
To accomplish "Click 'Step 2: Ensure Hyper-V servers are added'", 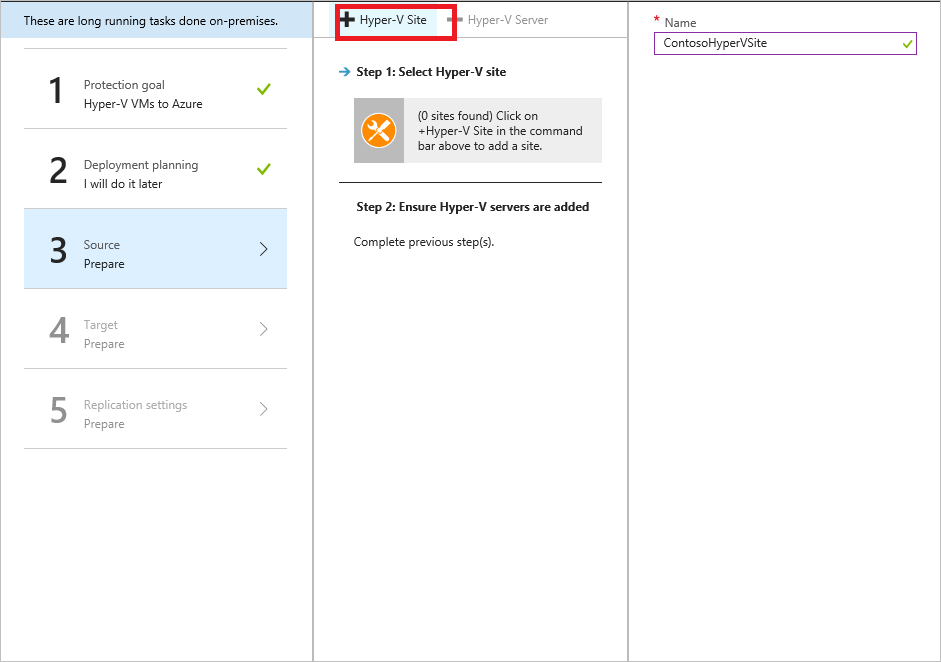I will (x=472, y=207).
